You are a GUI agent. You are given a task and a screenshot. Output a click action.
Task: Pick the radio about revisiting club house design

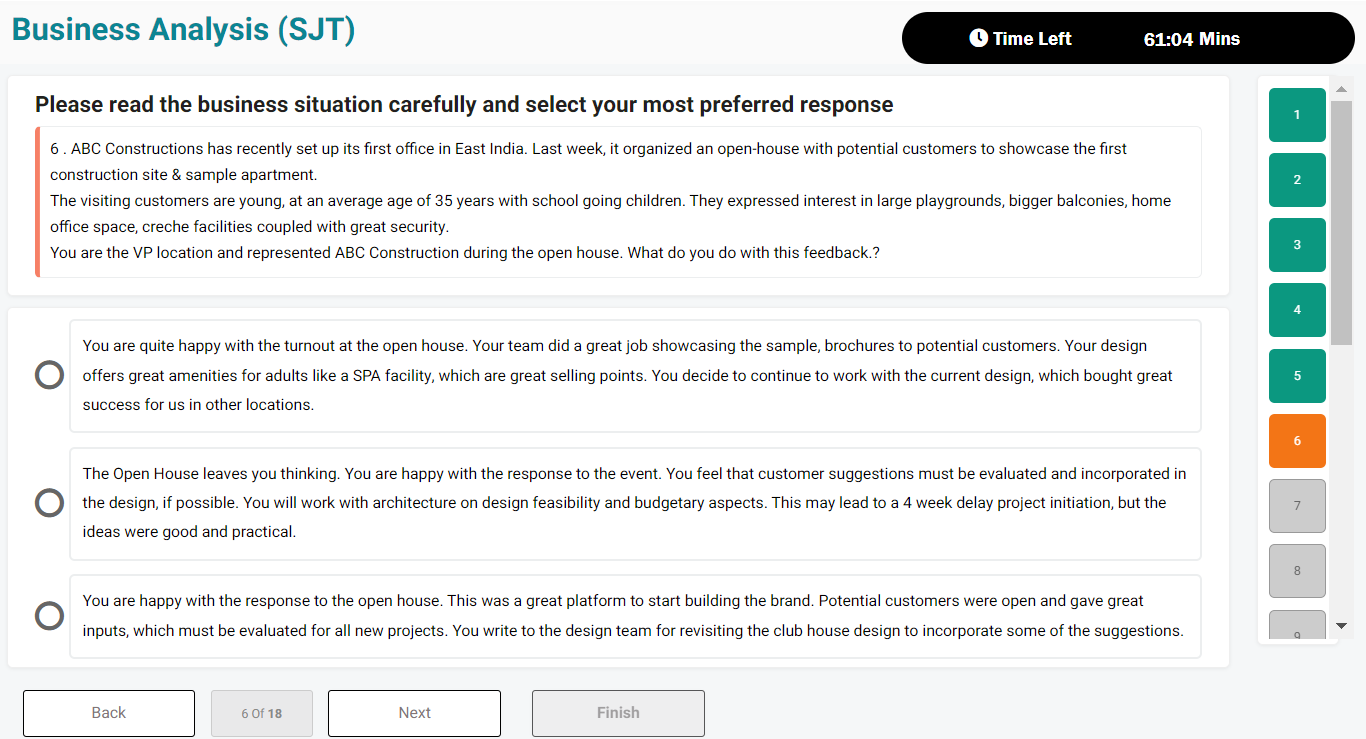(49, 615)
